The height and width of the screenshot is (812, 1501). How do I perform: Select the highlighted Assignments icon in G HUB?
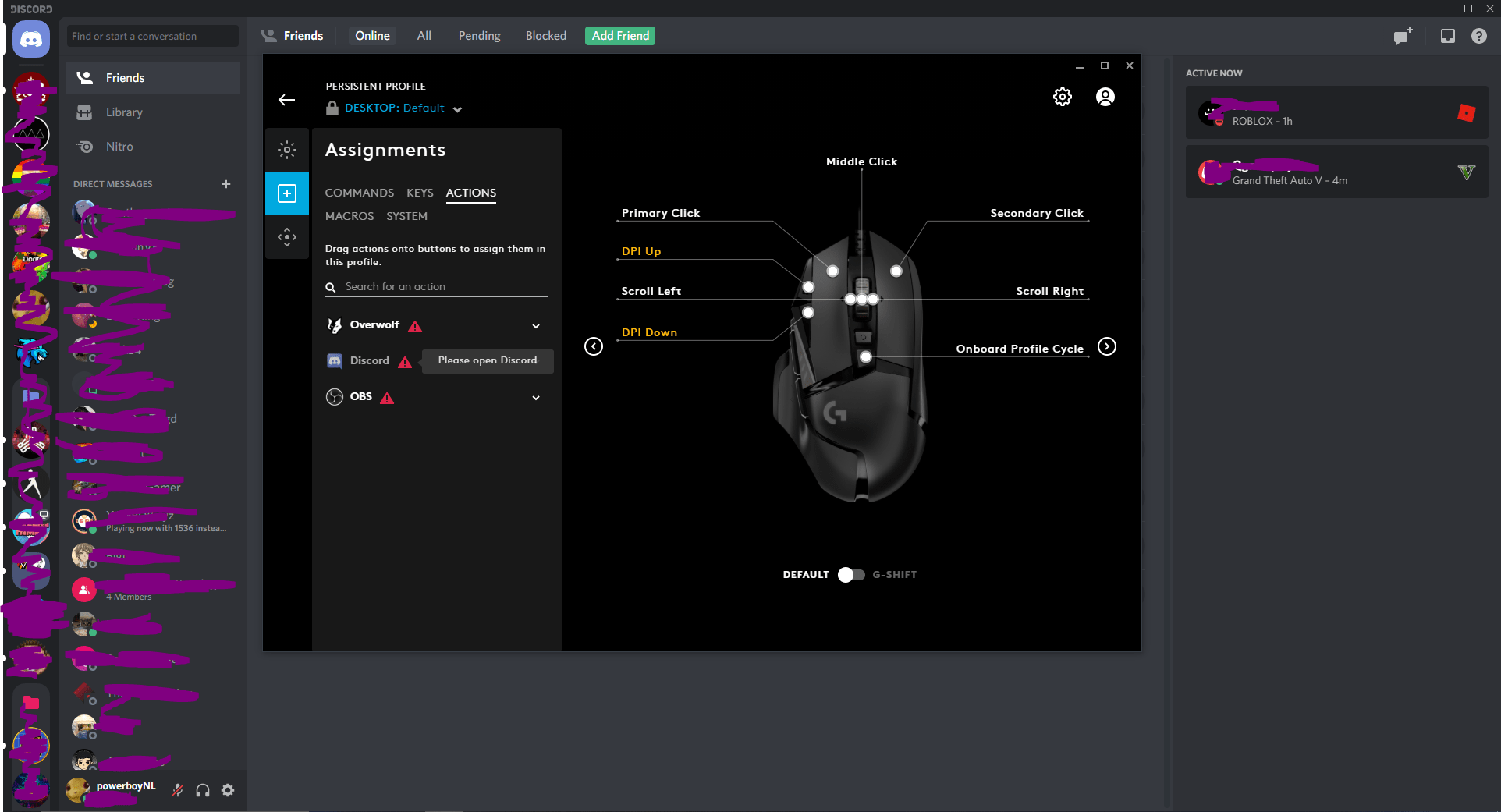point(287,193)
